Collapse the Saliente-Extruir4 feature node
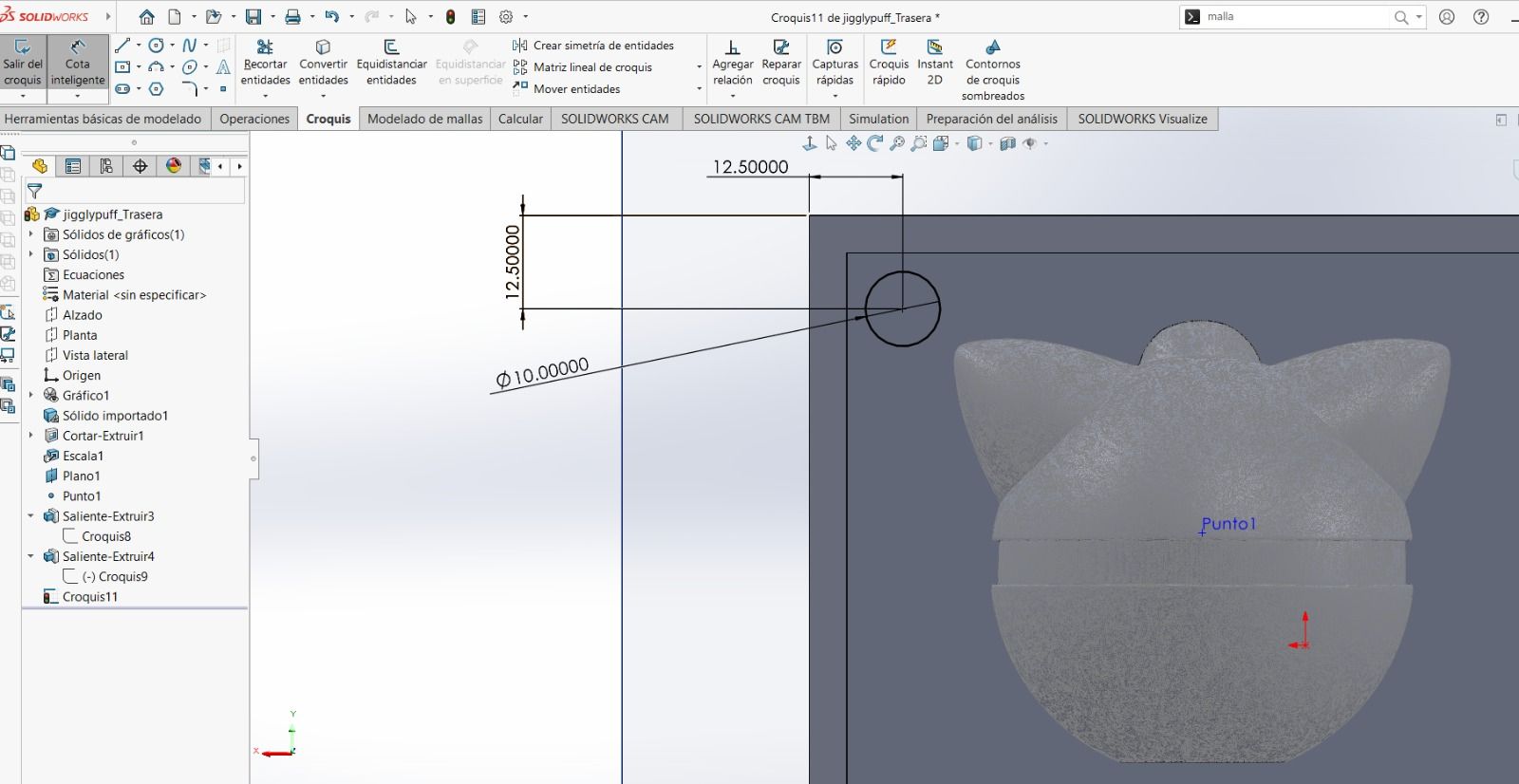The width and height of the screenshot is (1519, 784). click(31, 556)
